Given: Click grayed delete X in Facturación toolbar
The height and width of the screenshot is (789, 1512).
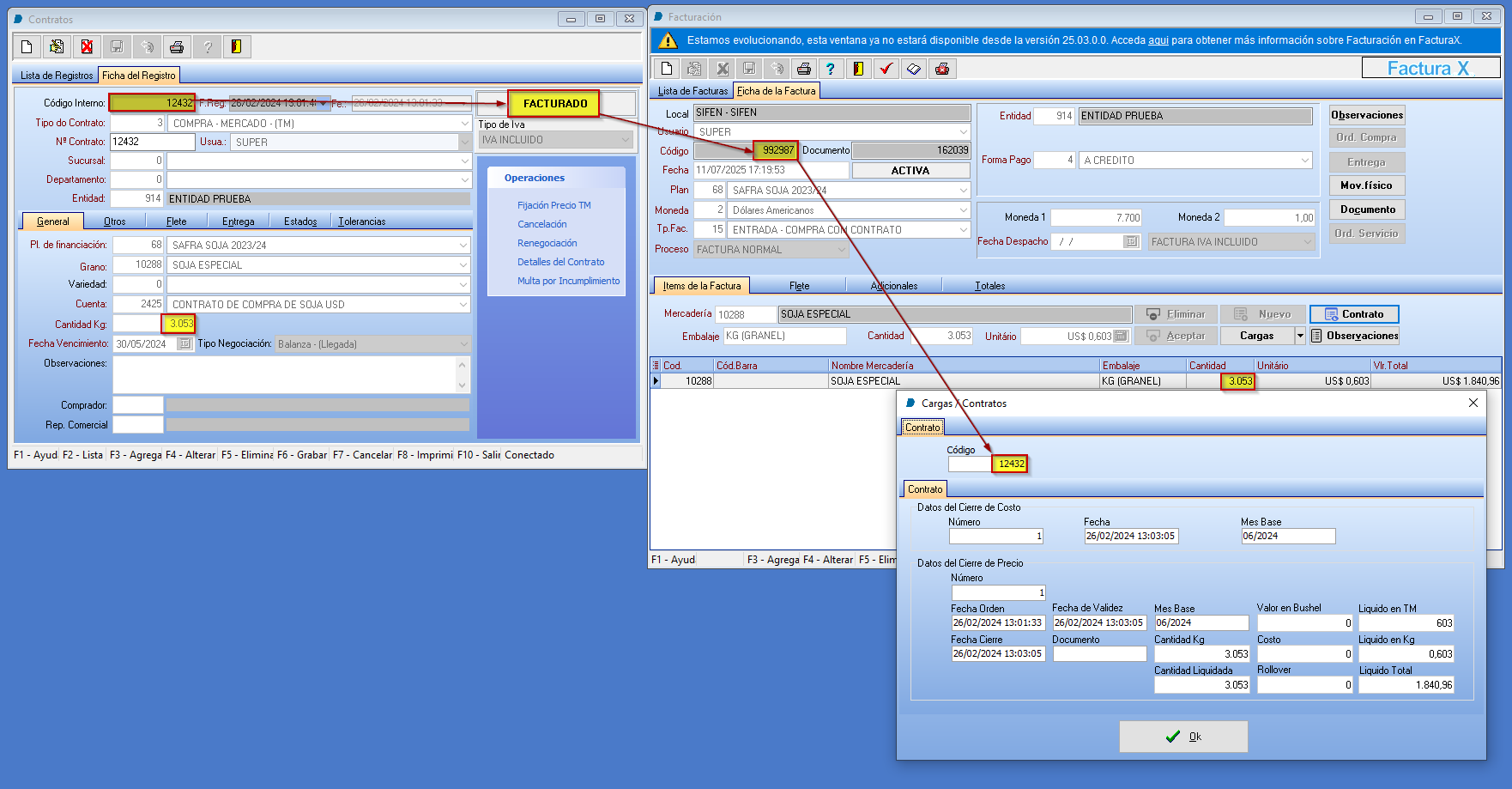Looking at the screenshot, I should [722, 69].
